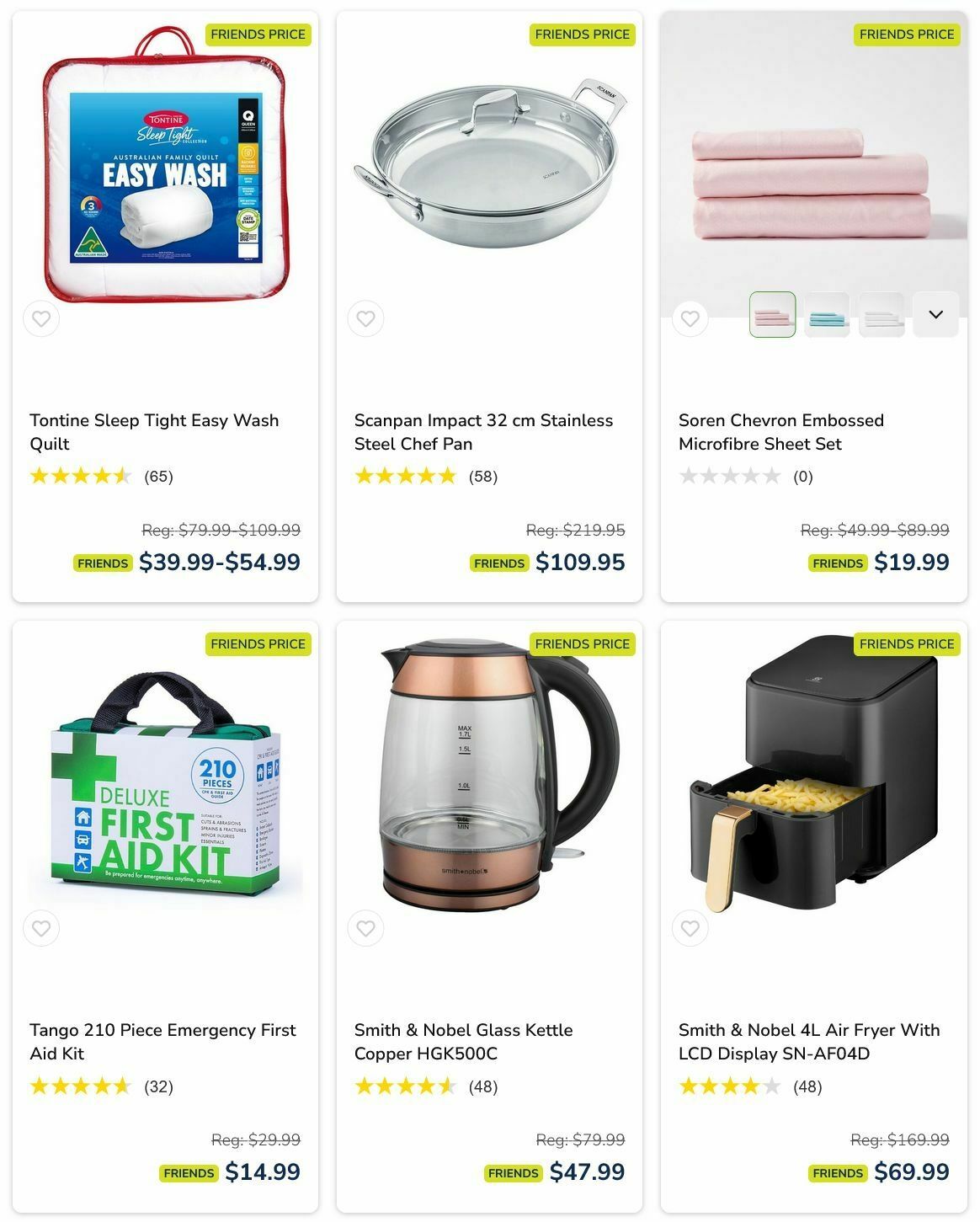Image resolution: width=980 pixels, height=1222 pixels.
Task: Expand more sheet set colour options chevron
Action: [936, 315]
